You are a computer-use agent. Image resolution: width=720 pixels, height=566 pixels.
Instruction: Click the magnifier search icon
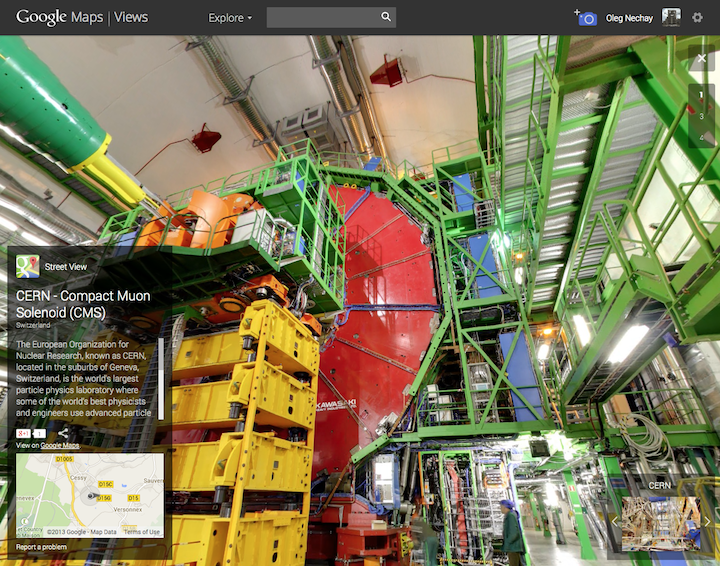point(386,17)
